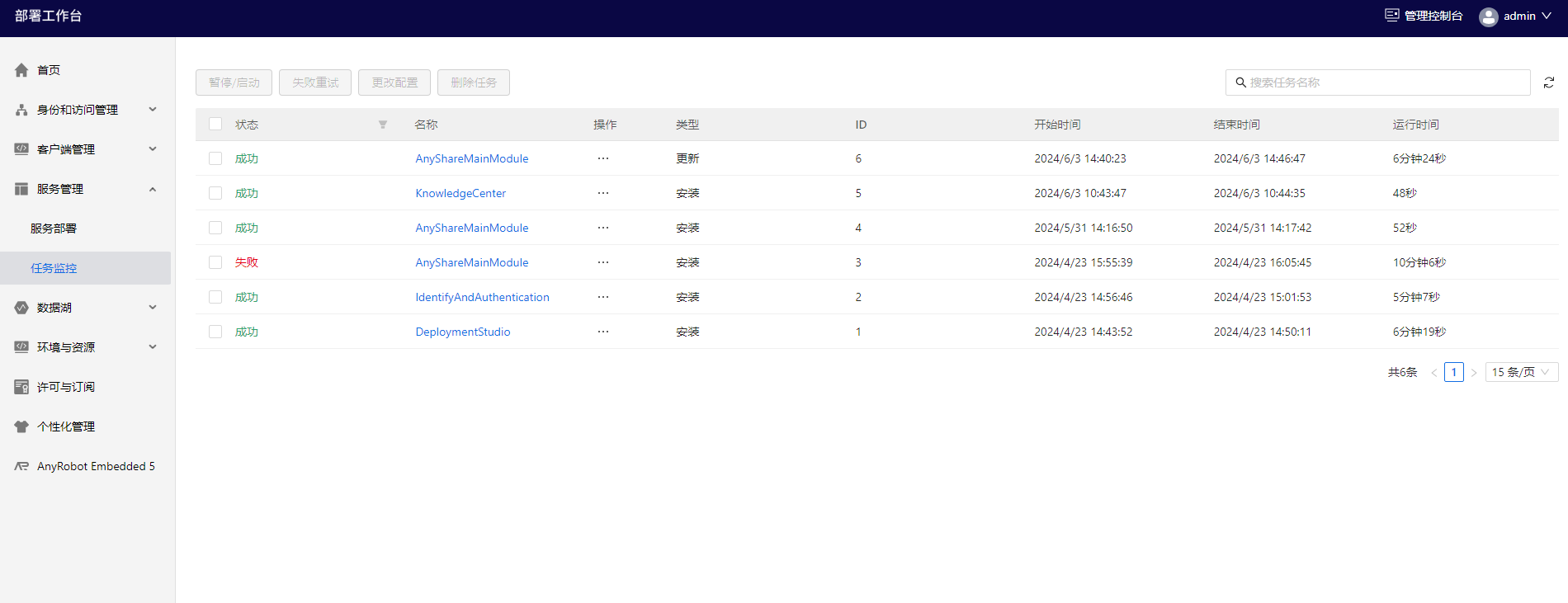Click the 环境与资源 sidebar icon

(21, 347)
